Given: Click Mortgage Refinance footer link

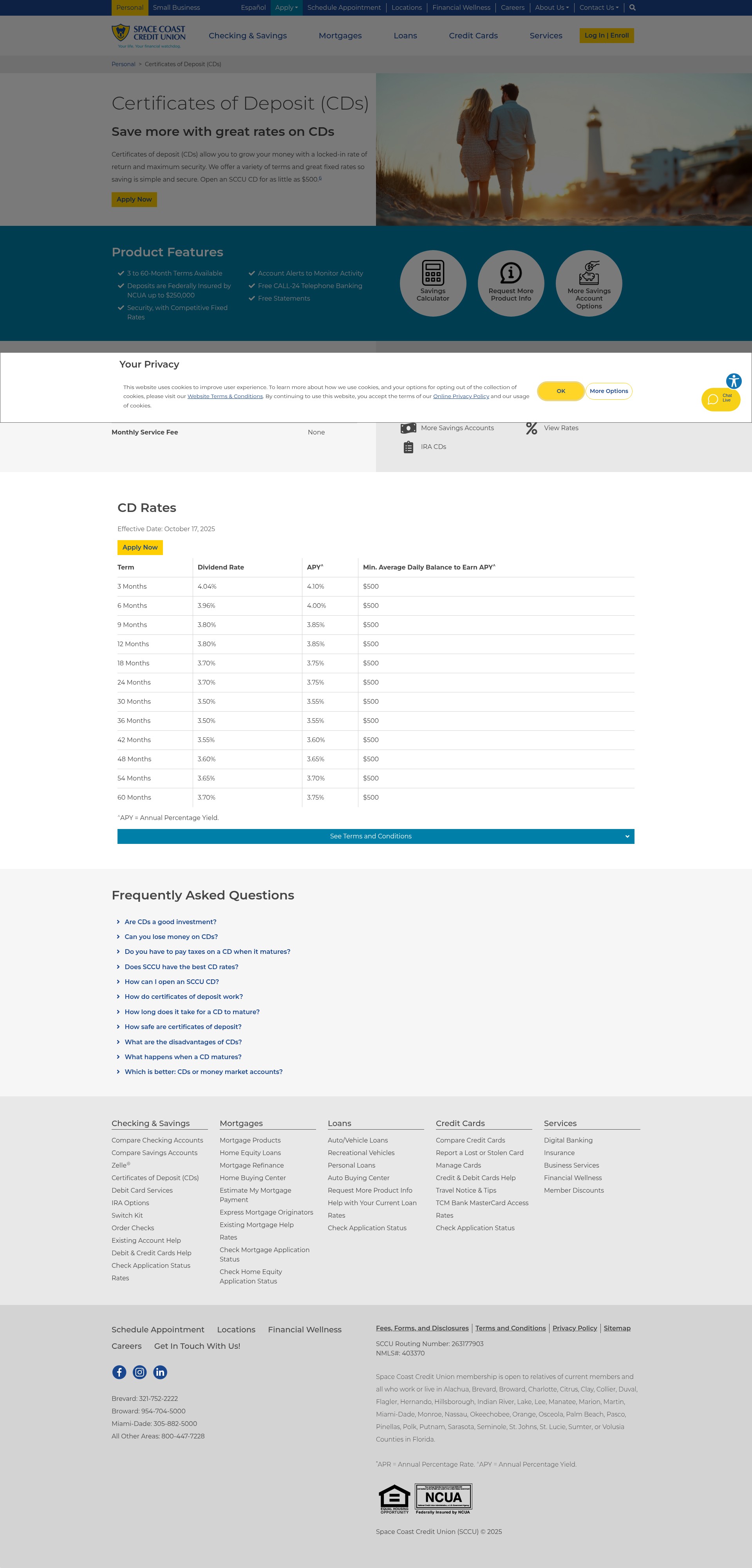Looking at the screenshot, I should (x=251, y=1165).
